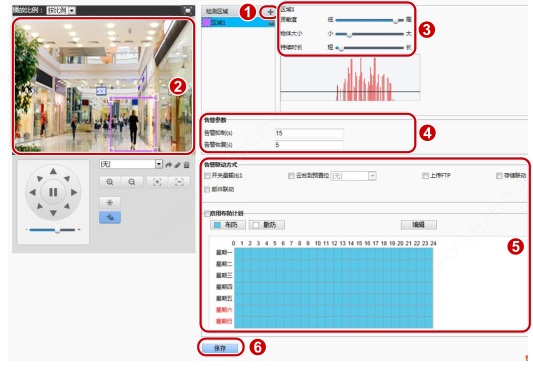Screen dimensions: 533x378
Task: Click the PTZ pause button in the dial center
Action: coord(53,192)
